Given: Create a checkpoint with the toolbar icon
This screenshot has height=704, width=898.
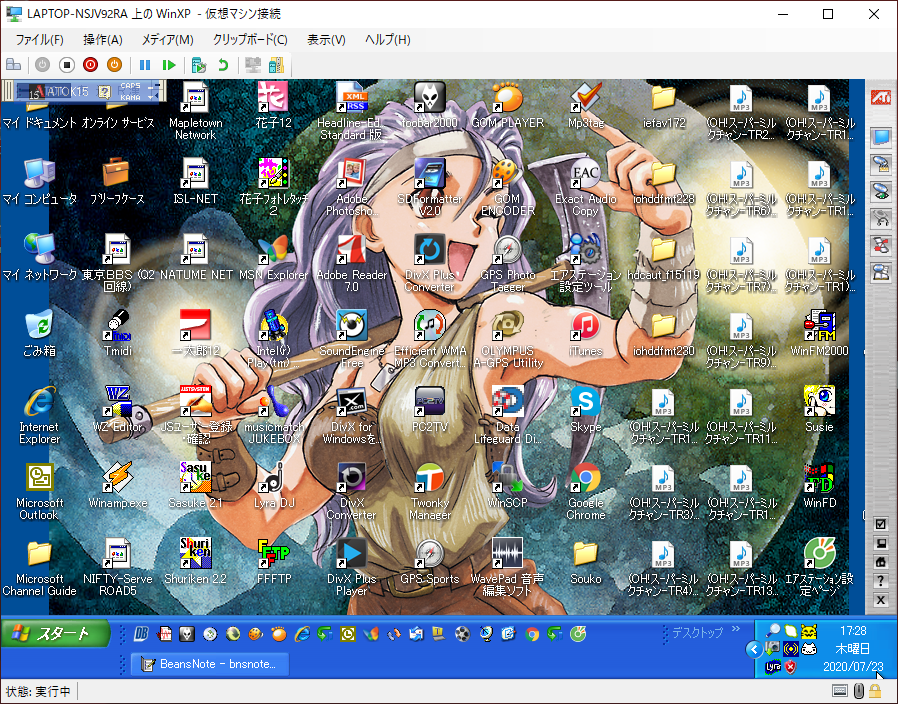Looking at the screenshot, I should 199,65.
